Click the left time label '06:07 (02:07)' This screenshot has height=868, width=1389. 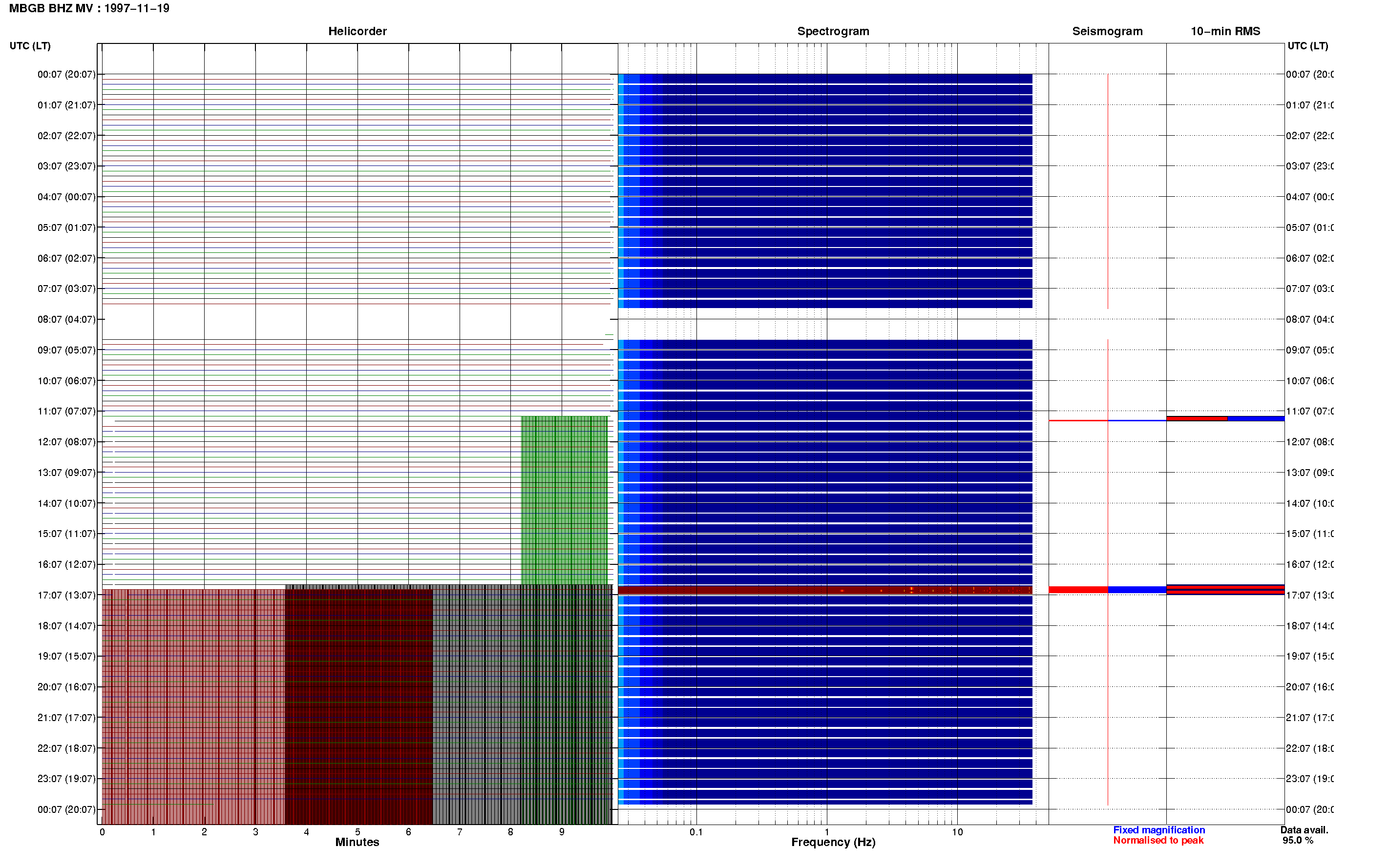tap(66, 258)
